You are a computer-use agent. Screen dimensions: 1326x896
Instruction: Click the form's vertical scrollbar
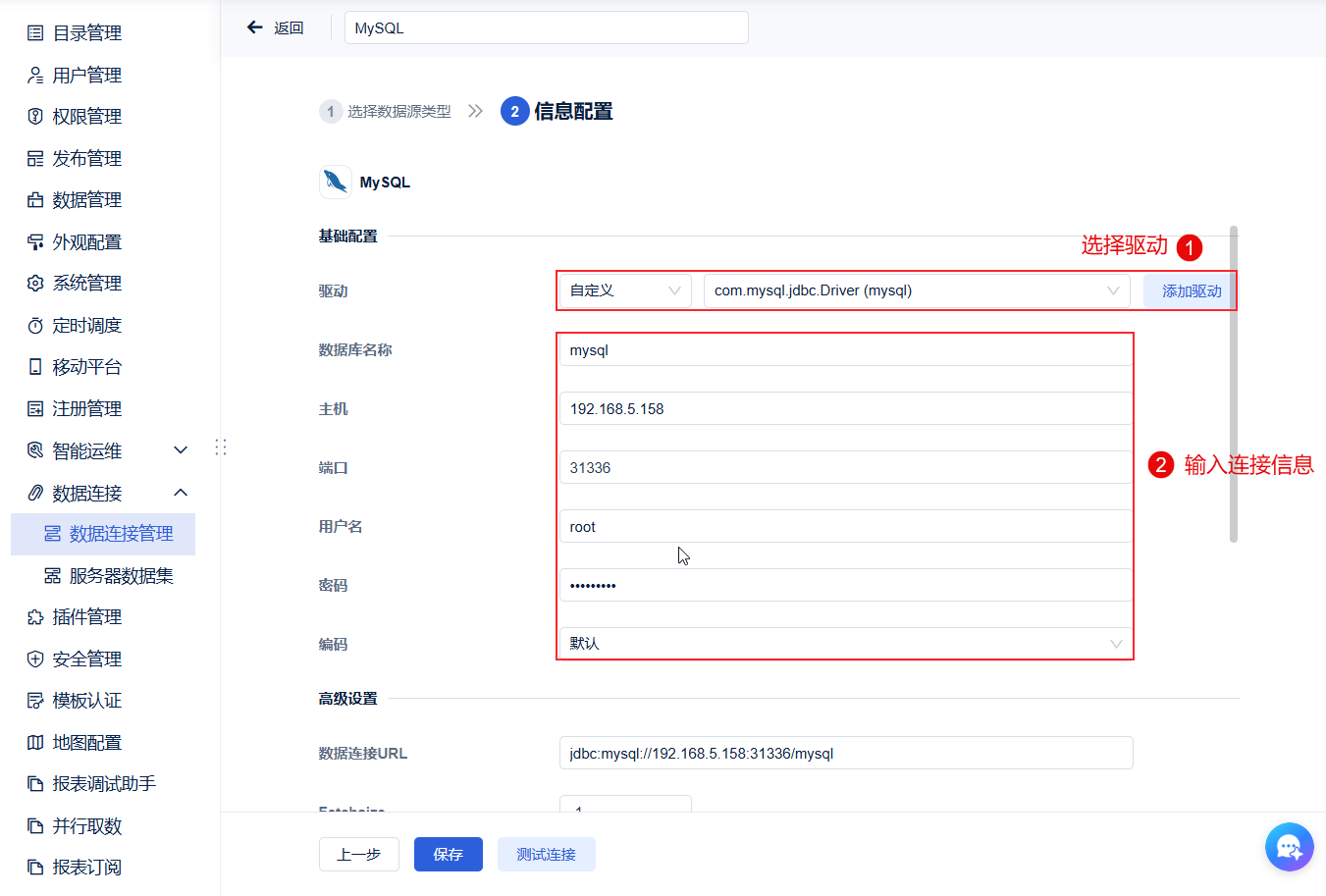(1234, 385)
